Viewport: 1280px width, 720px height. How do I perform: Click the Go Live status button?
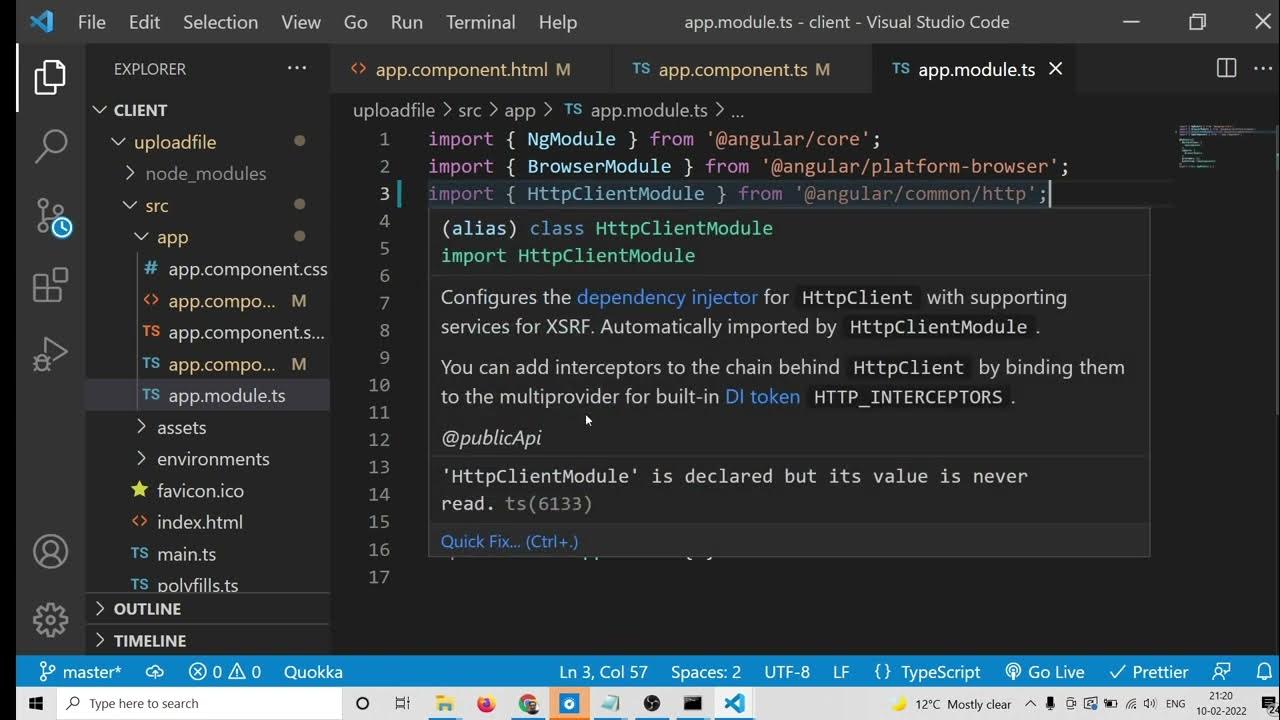(x=1045, y=672)
